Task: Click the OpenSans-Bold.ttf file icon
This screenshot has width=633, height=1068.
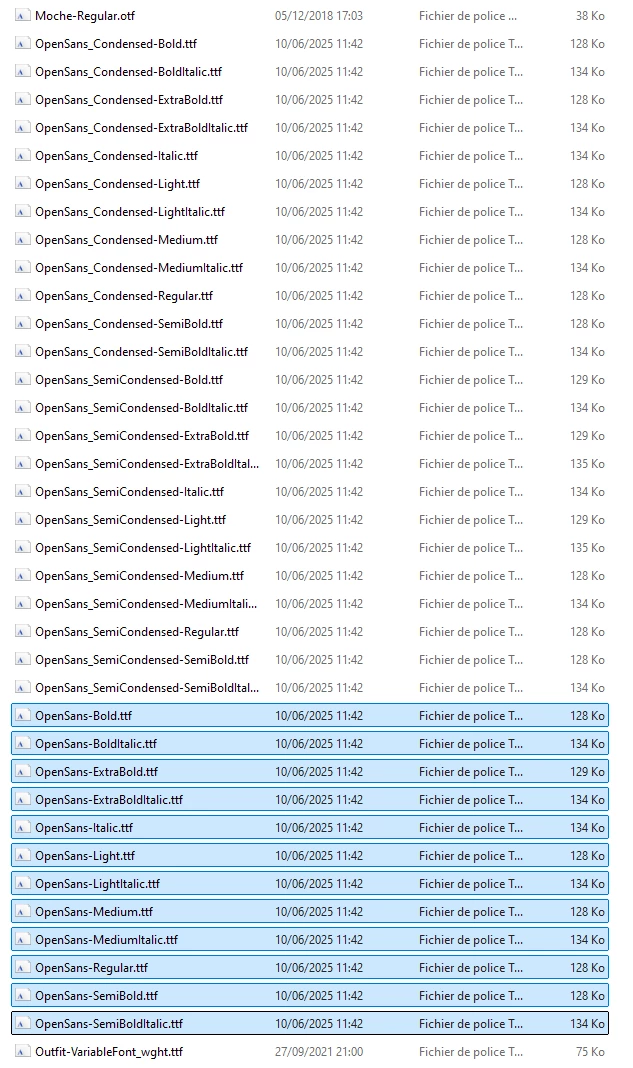Action: tap(22, 715)
